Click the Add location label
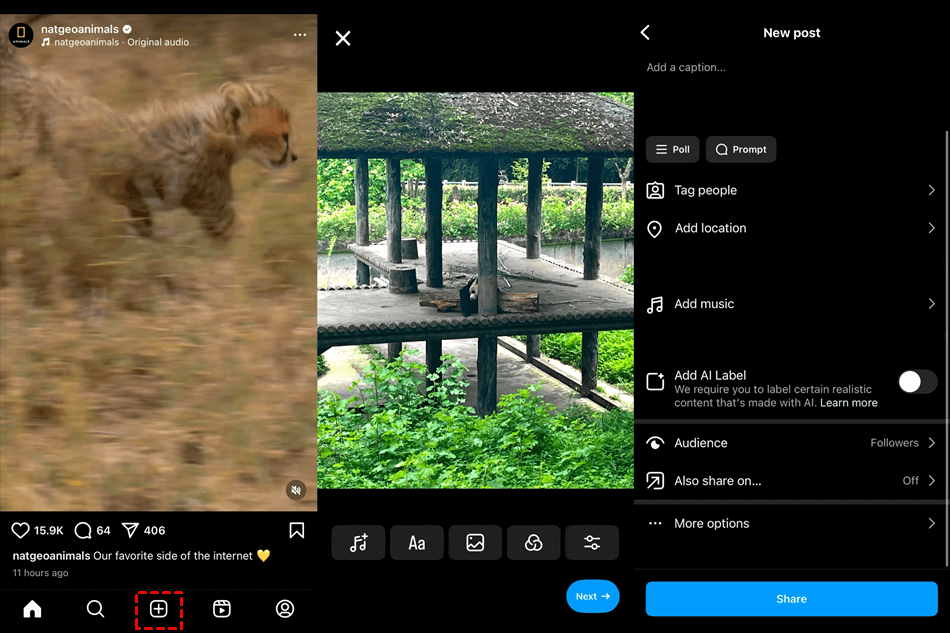Screen dimensions: 950x633 [x=711, y=228]
